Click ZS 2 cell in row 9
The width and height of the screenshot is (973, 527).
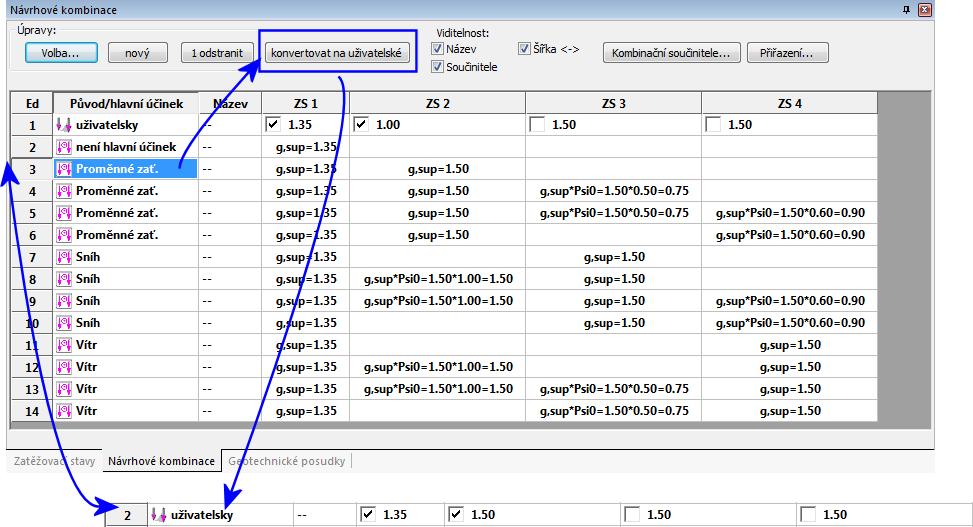click(437, 301)
